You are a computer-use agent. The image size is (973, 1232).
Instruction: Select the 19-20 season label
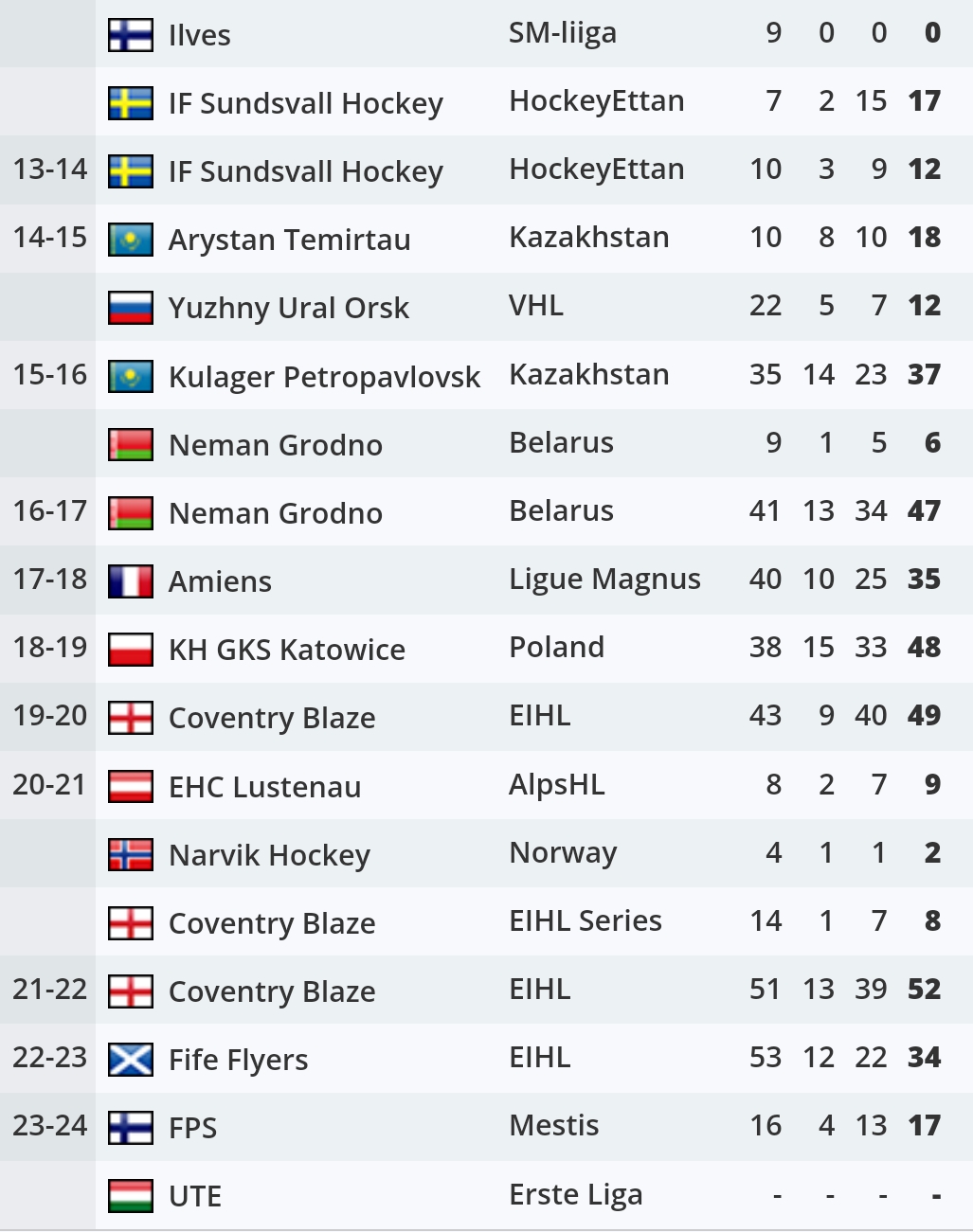[49, 716]
